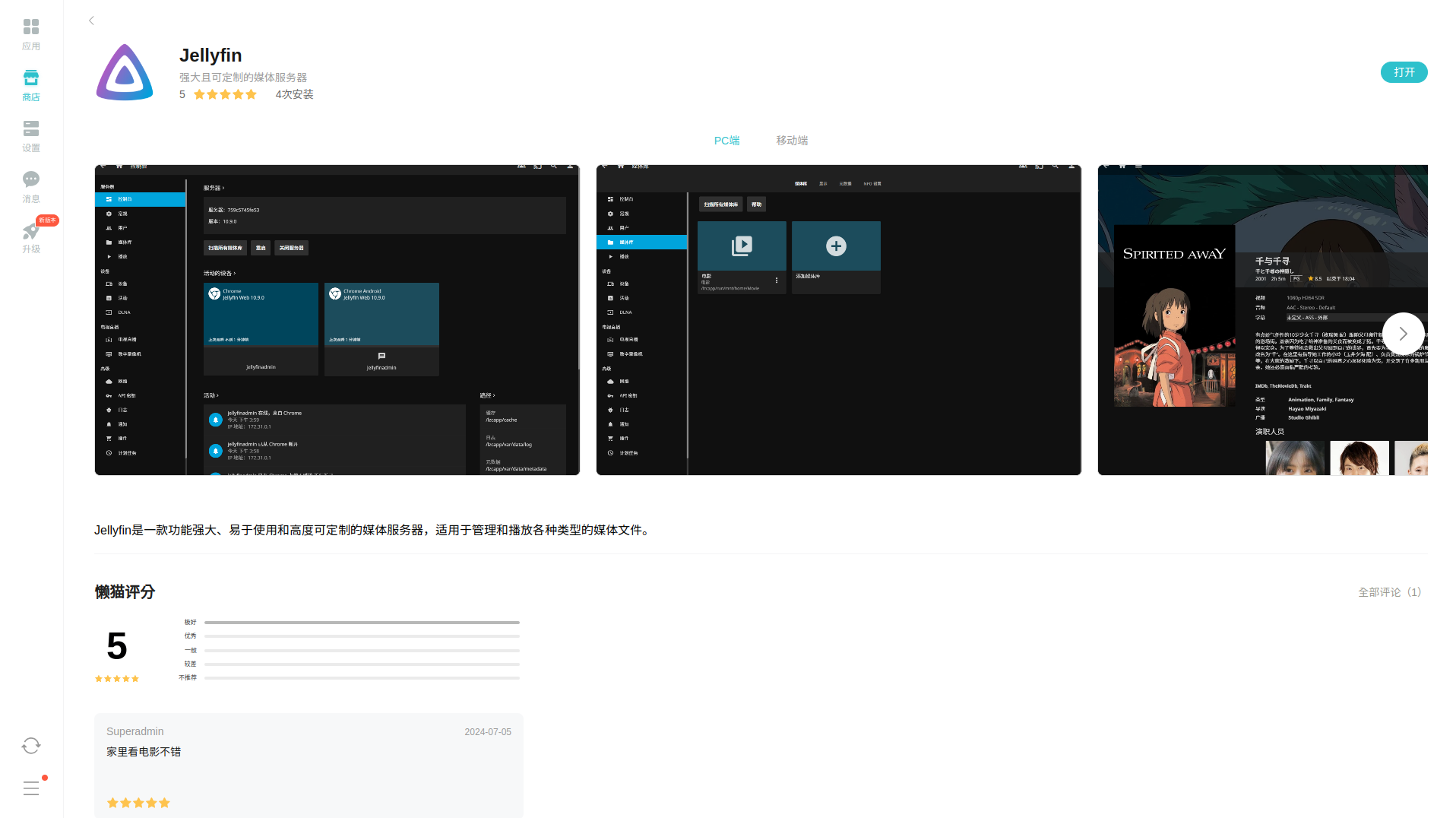Screen dimensions: 1456x818
Task: Click the 新版本 badge on upgrade
Action: [48, 220]
